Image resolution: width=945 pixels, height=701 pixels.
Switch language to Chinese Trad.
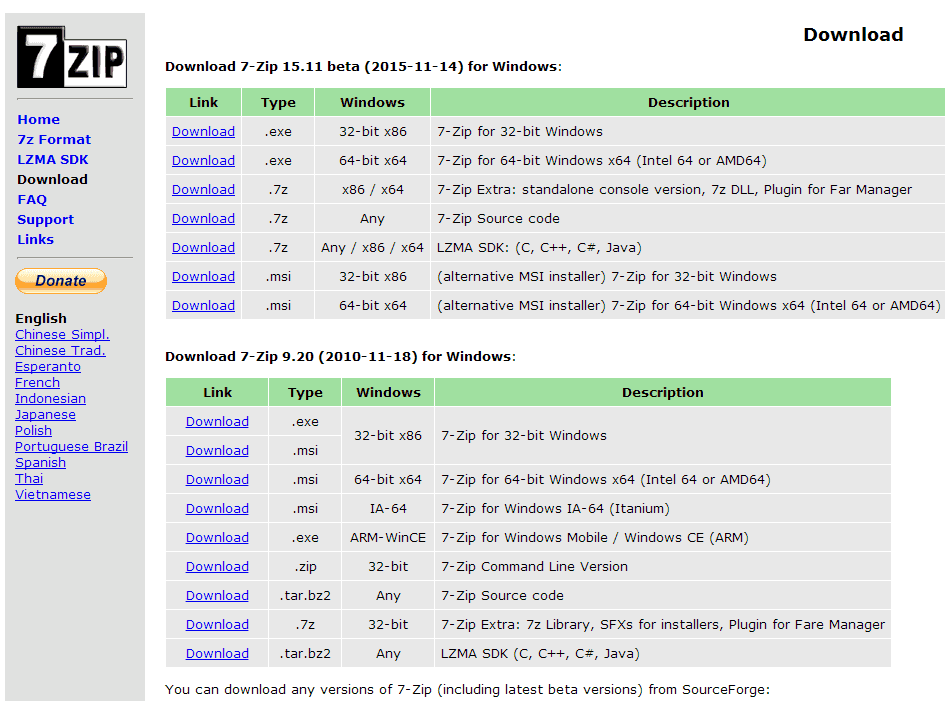60,350
